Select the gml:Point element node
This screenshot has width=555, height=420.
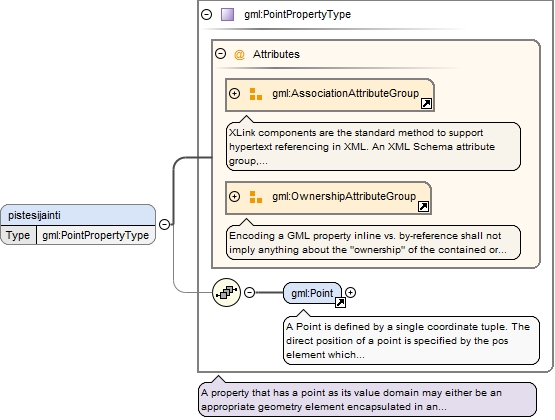pos(313,293)
